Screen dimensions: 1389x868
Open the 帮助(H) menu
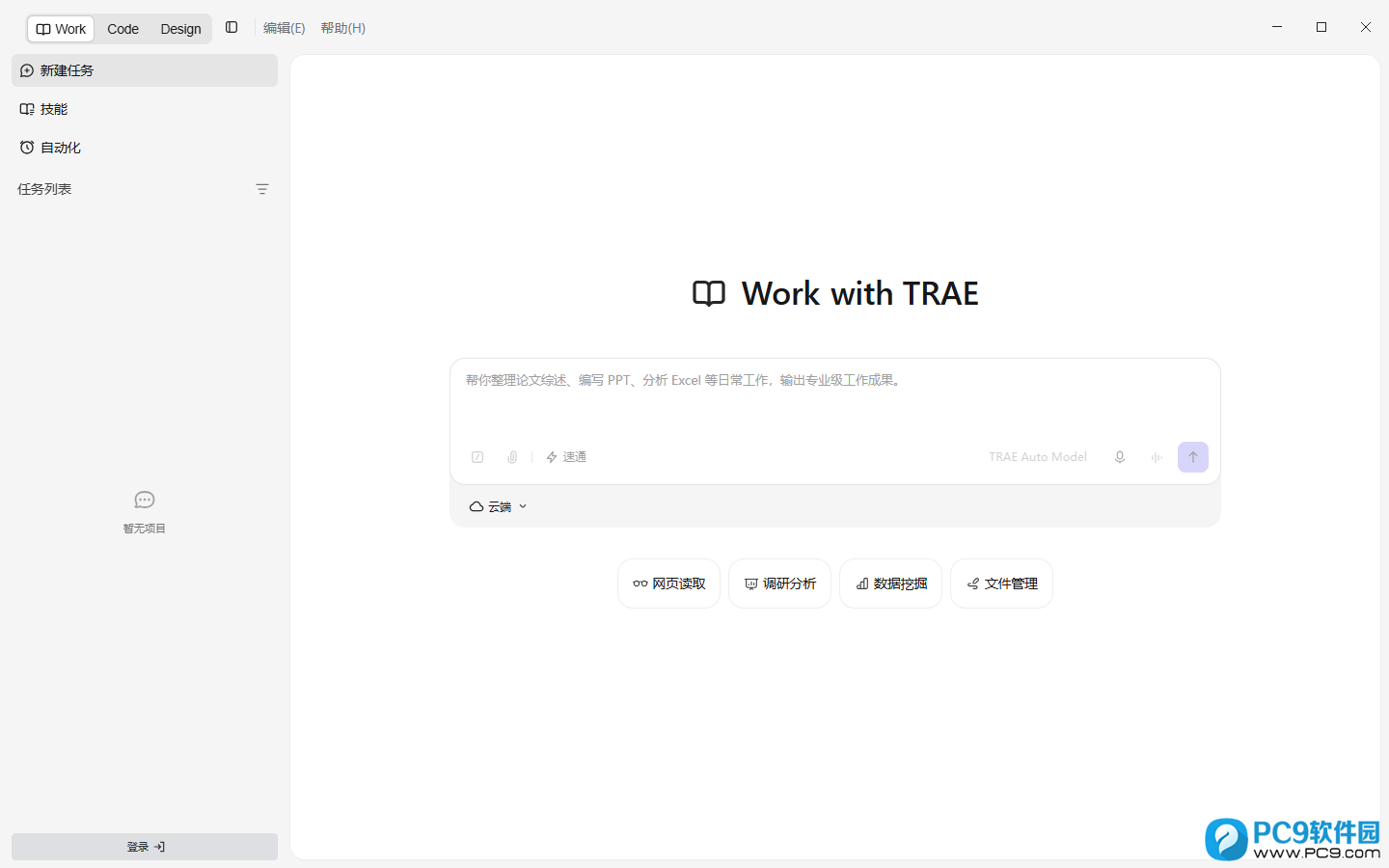coord(343,28)
